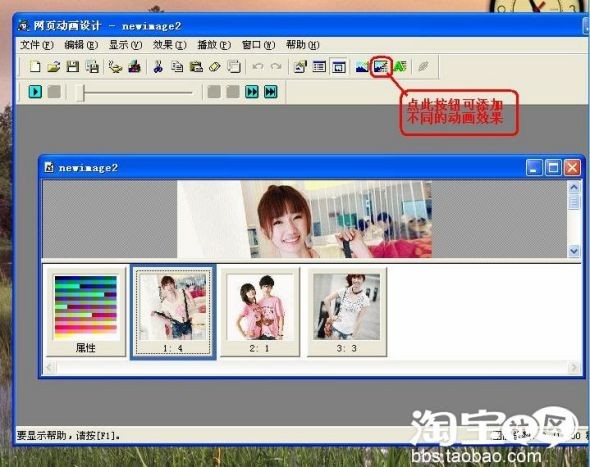The image size is (590, 467).
Task: Maximize the newimage2 child window
Action: point(553,168)
